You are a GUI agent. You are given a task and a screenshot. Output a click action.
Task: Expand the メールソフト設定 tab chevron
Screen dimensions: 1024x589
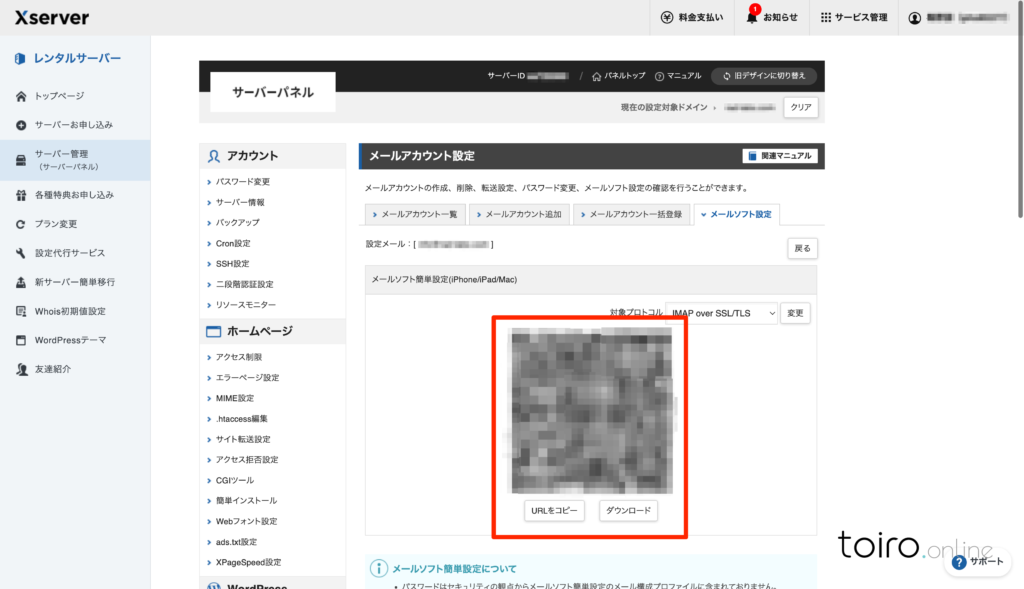[x=702, y=215]
